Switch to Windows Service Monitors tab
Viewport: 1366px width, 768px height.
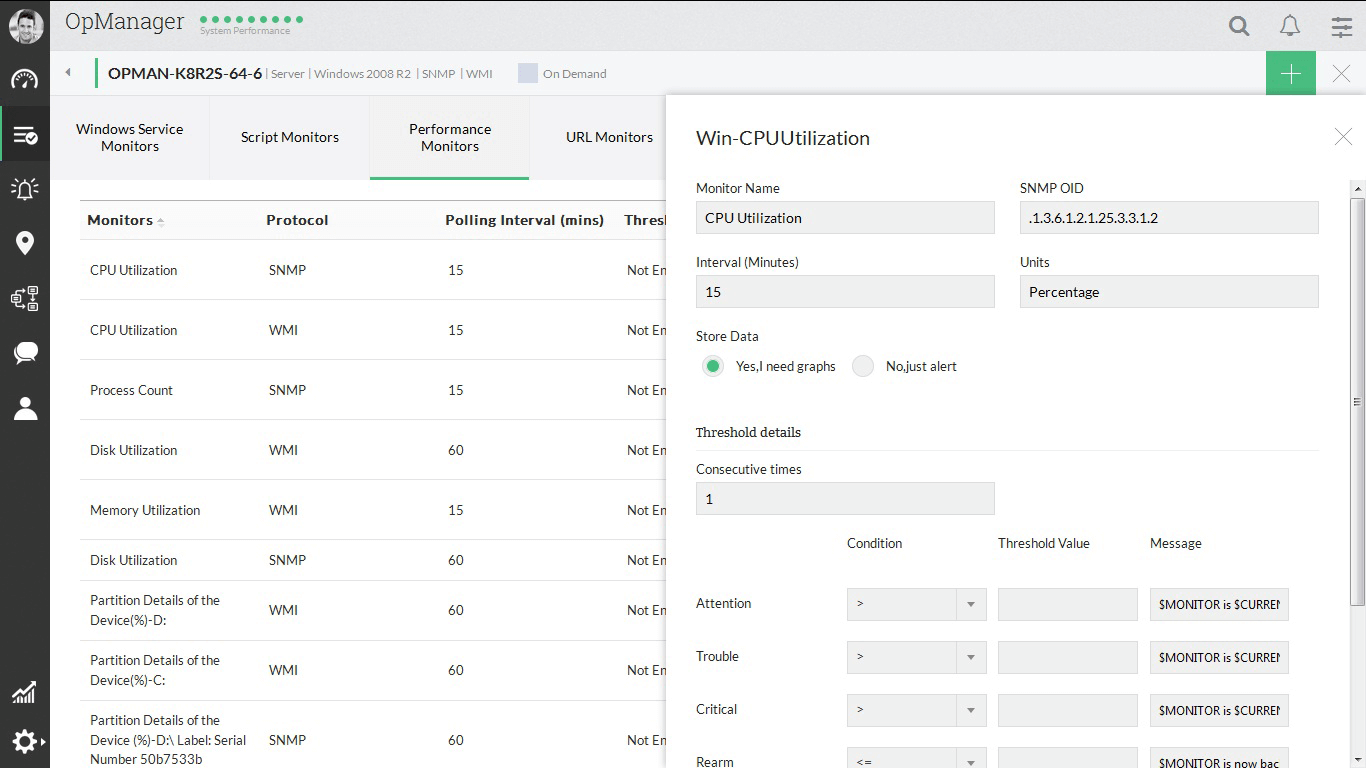(130, 138)
